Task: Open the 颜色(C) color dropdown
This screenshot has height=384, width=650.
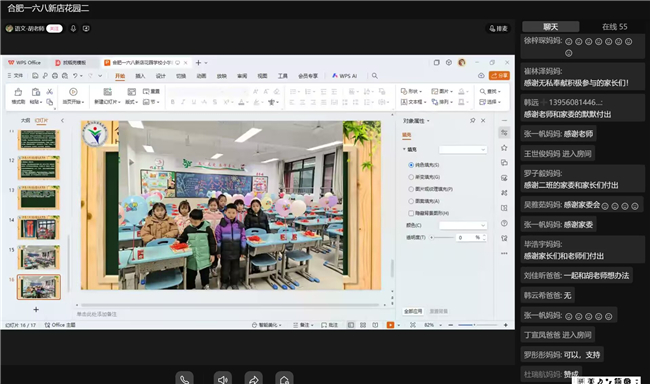Action: click(463, 225)
